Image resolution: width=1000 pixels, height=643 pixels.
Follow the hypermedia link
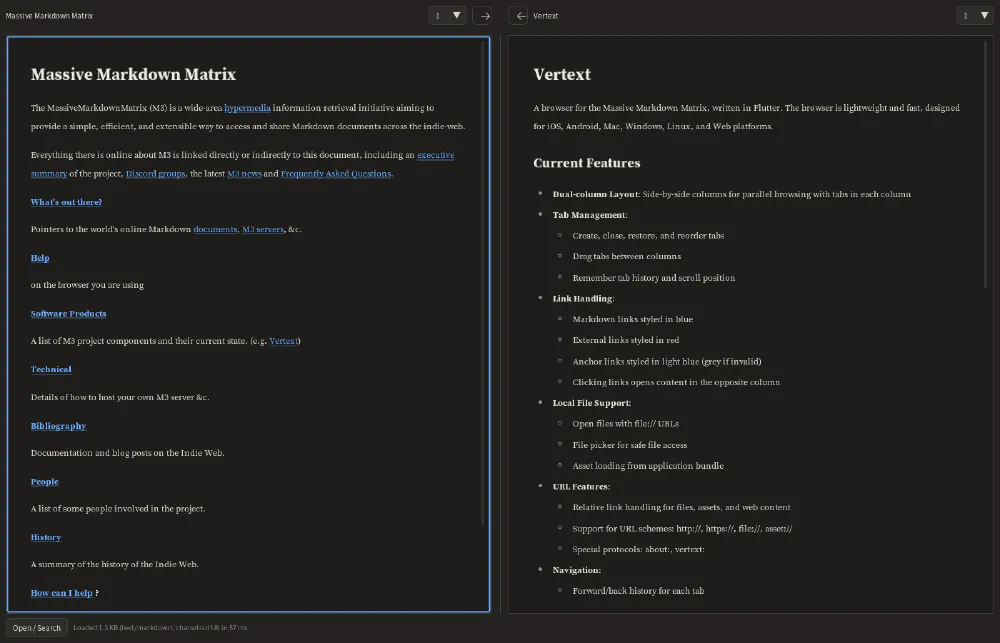coord(247,108)
